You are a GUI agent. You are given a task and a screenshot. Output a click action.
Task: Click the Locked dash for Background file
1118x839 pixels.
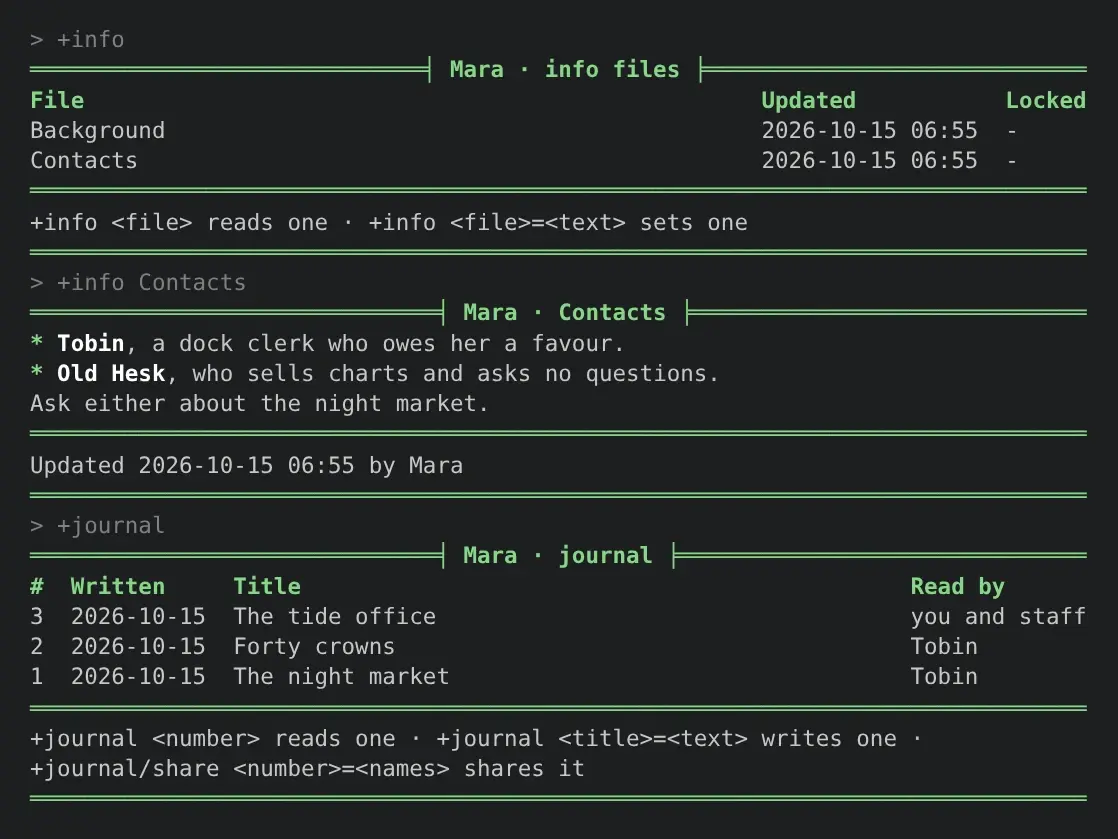tap(1012, 131)
